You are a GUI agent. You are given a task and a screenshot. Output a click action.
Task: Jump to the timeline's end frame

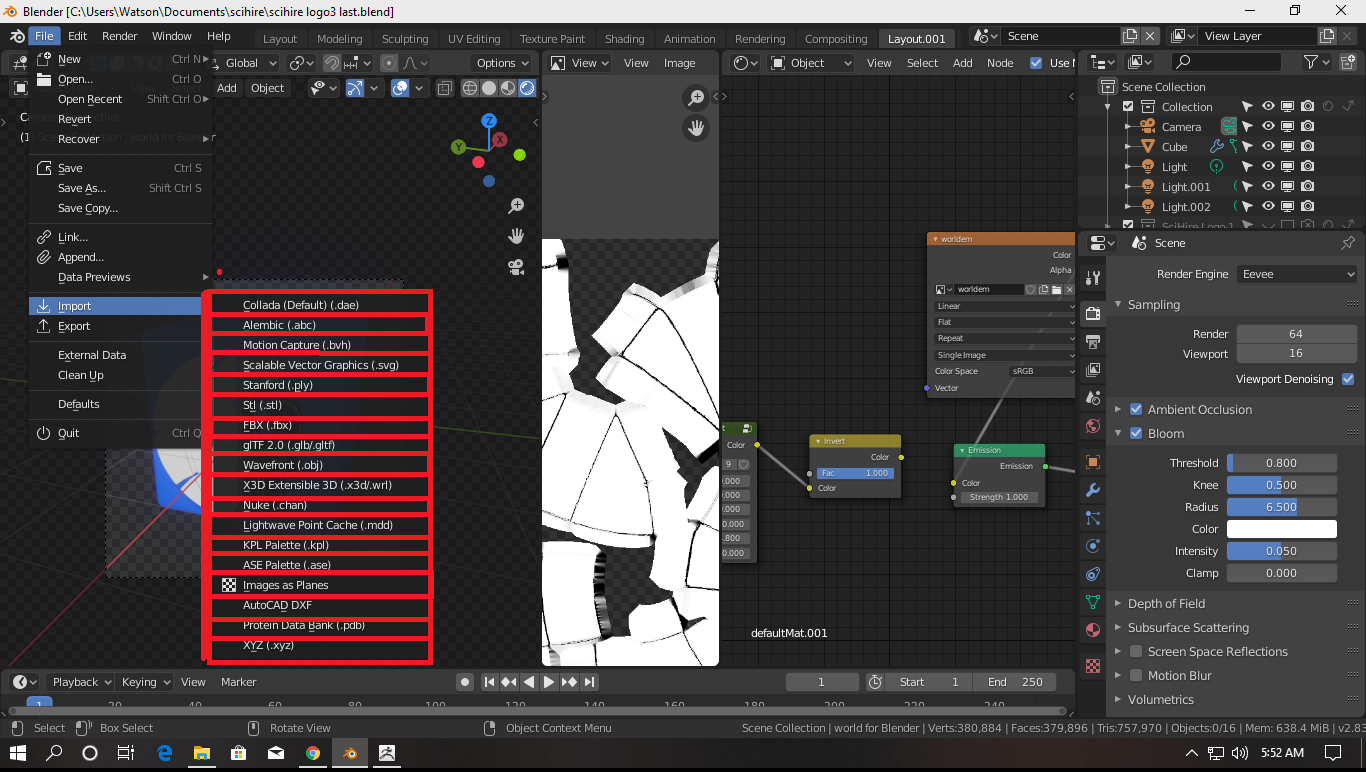click(x=590, y=682)
